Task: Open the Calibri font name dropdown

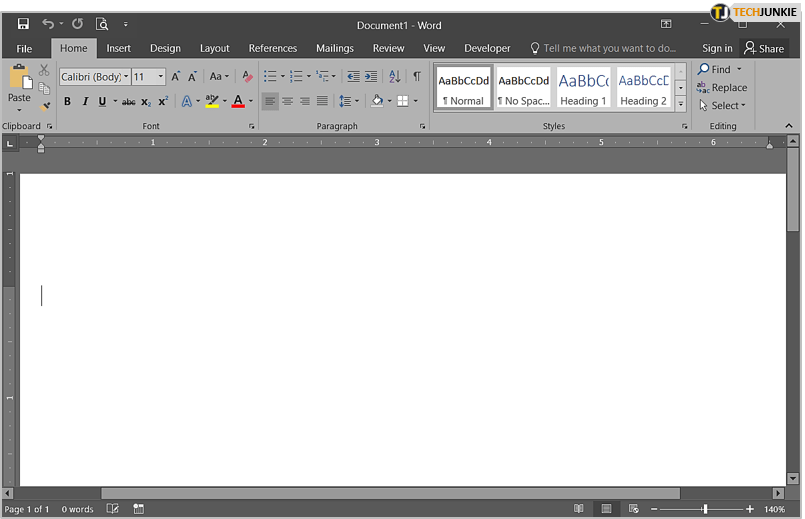Action: (126, 77)
